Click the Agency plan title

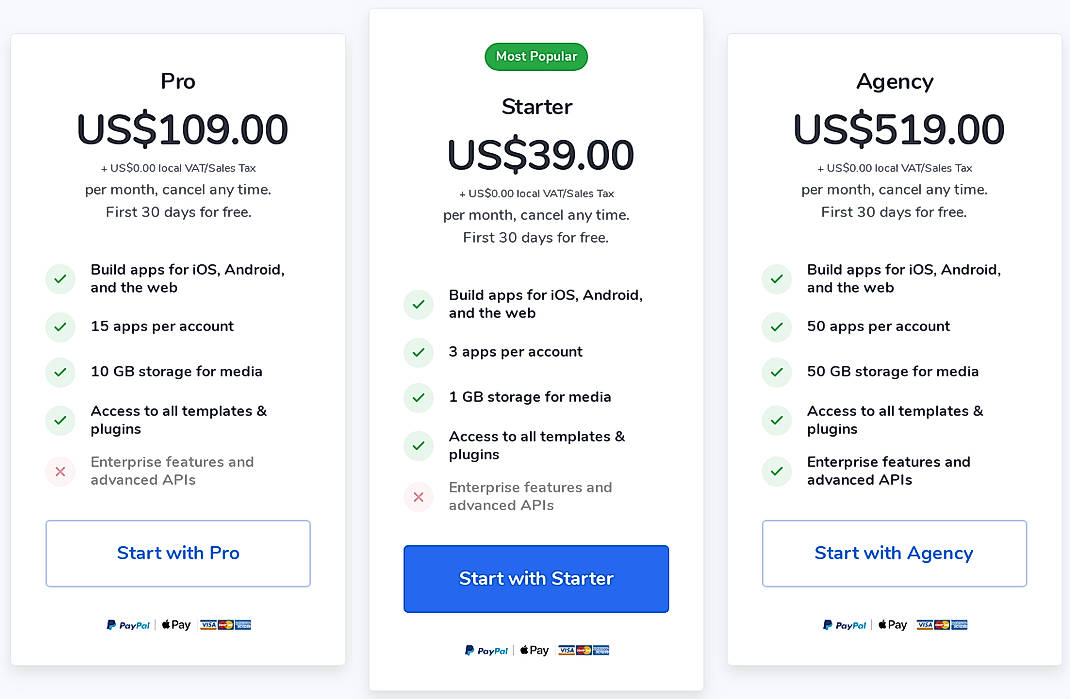tap(894, 82)
